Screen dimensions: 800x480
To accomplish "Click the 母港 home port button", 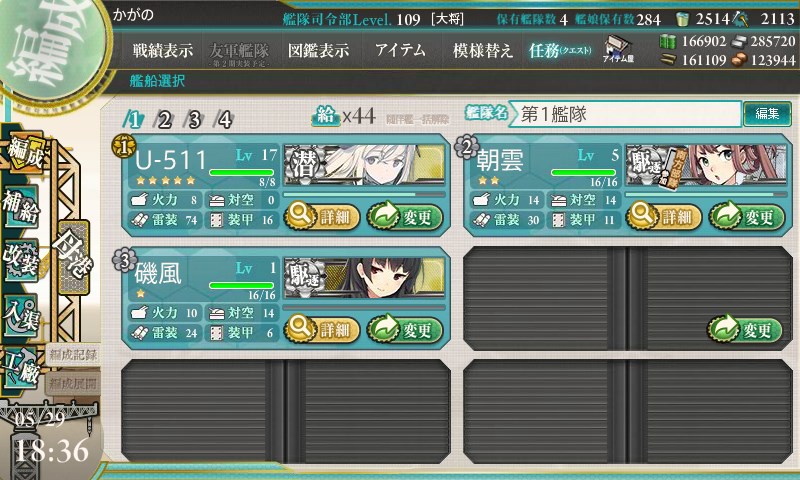I will (x=74, y=257).
